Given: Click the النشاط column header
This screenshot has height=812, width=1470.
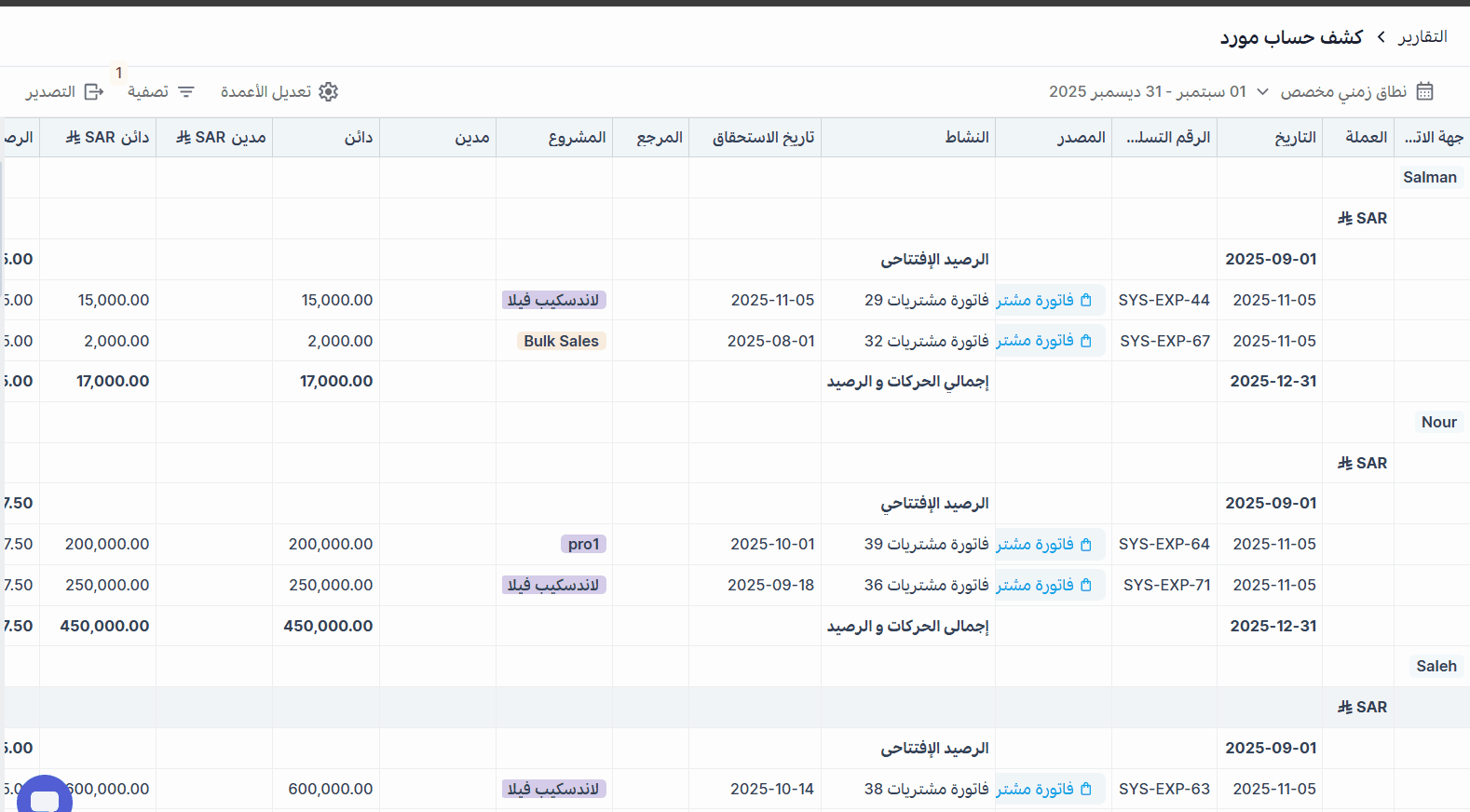Looking at the screenshot, I should pyautogui.click(x=908, y=138).
